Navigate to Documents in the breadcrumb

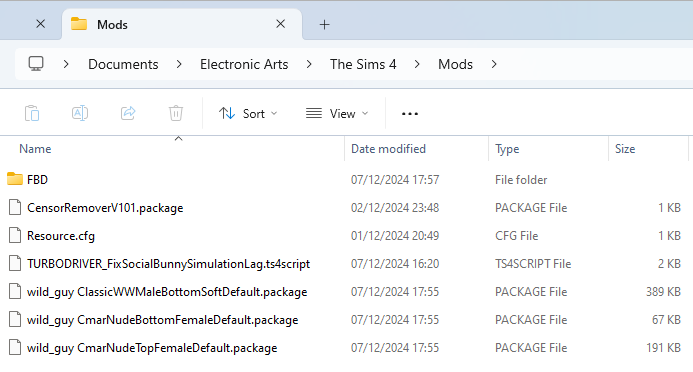(x=123, y=65)
